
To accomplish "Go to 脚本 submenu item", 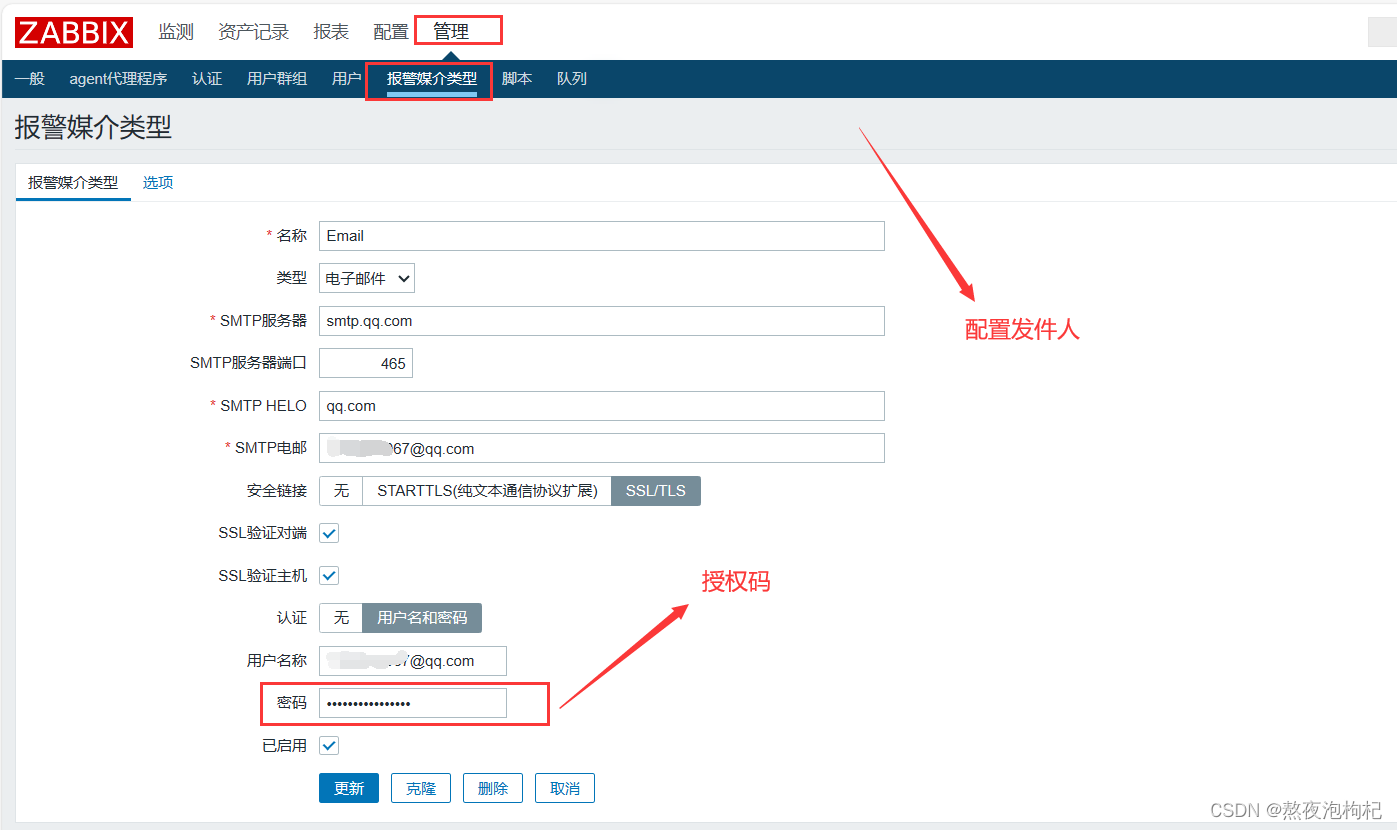I will 517,79.
